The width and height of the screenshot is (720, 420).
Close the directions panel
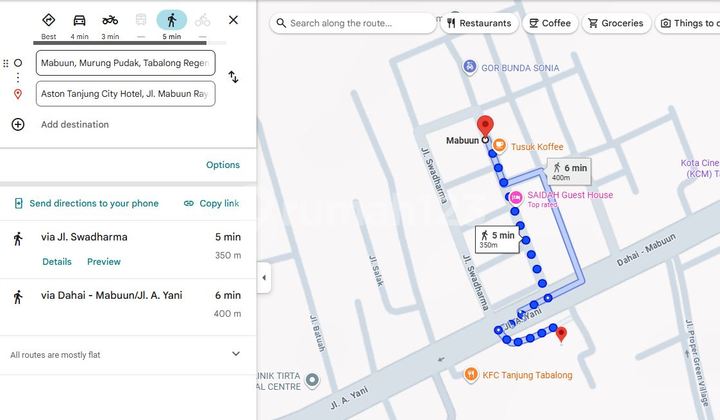(x=233, y=20)
